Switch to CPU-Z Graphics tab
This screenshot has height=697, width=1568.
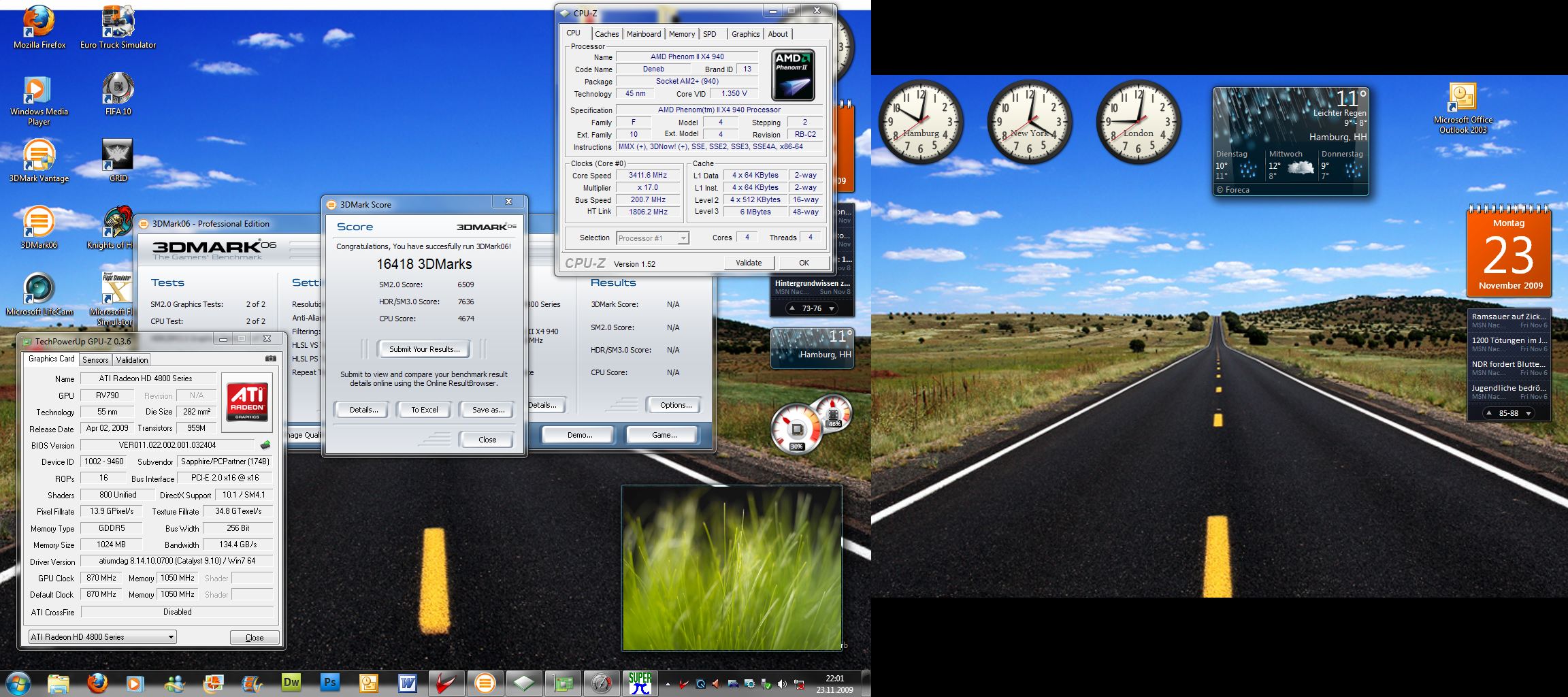(x=746, y=34)
